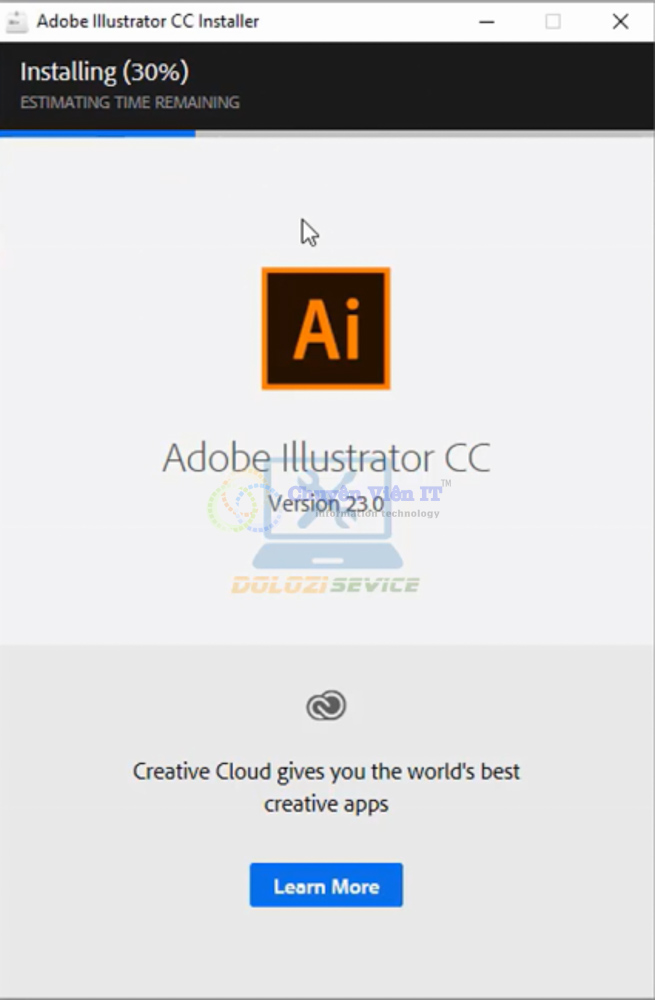Click the blue filled part of the progress bar
The width and height of the screenshot is (655, 1000).
pos(98,134)
